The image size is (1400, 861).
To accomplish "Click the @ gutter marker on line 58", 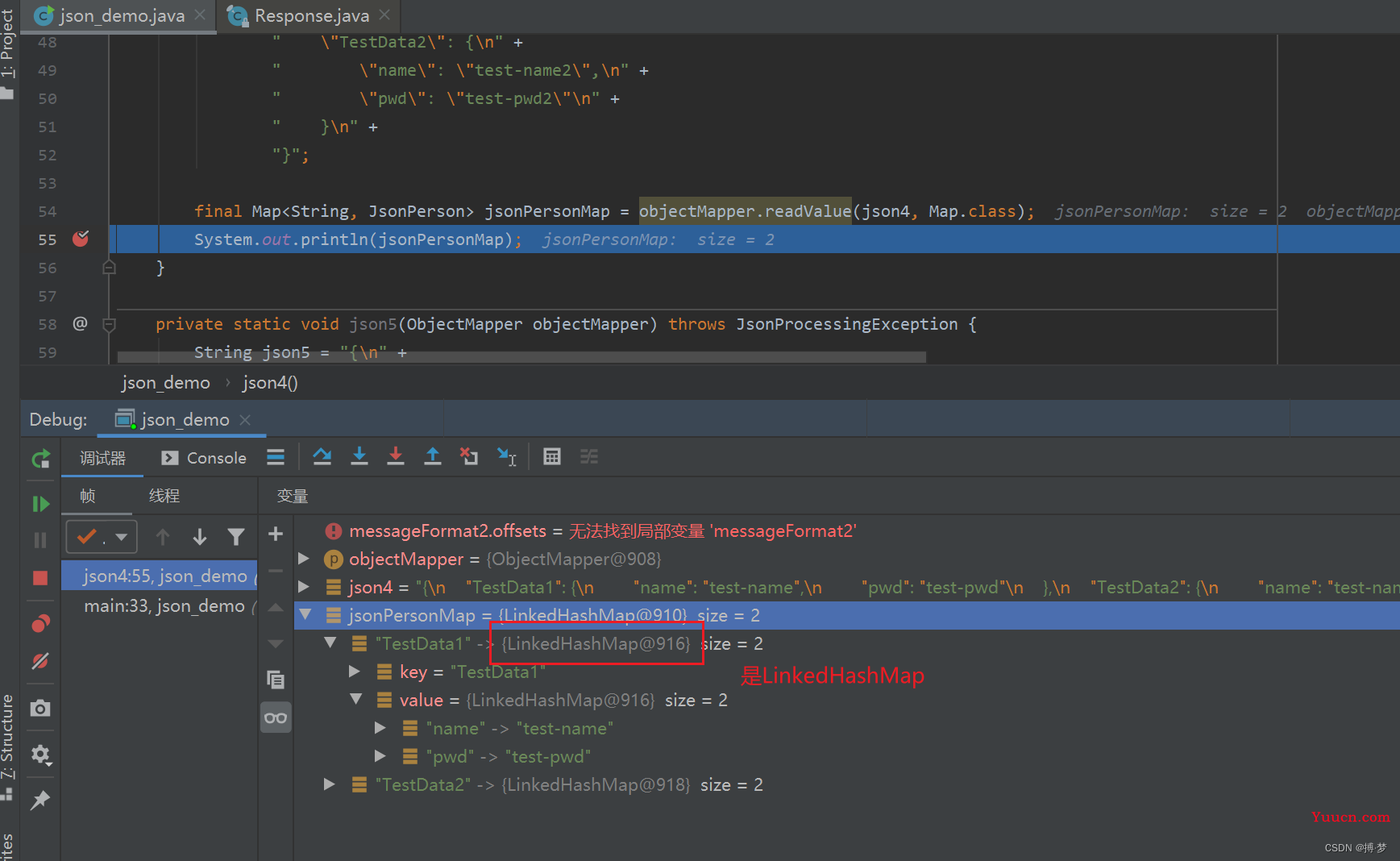I will click(x=80, y=323).
